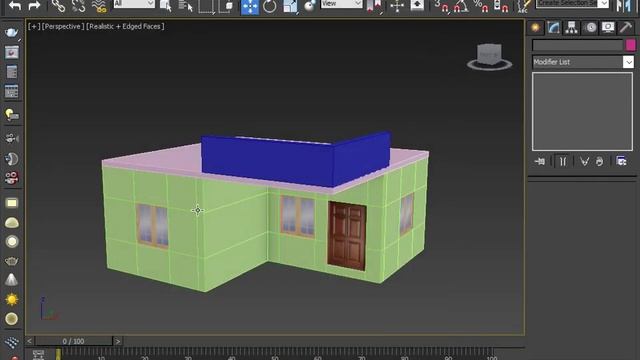Open Configure Modifier Sets
640x360 pixels.
coord(621,161)
